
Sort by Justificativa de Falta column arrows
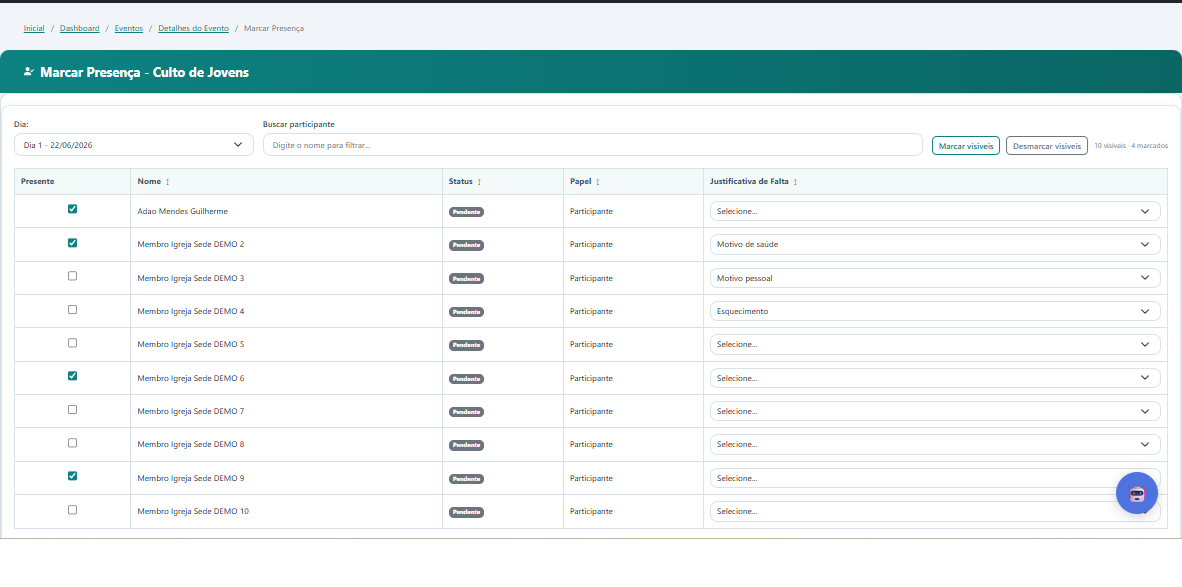click(x=795, y=182)
